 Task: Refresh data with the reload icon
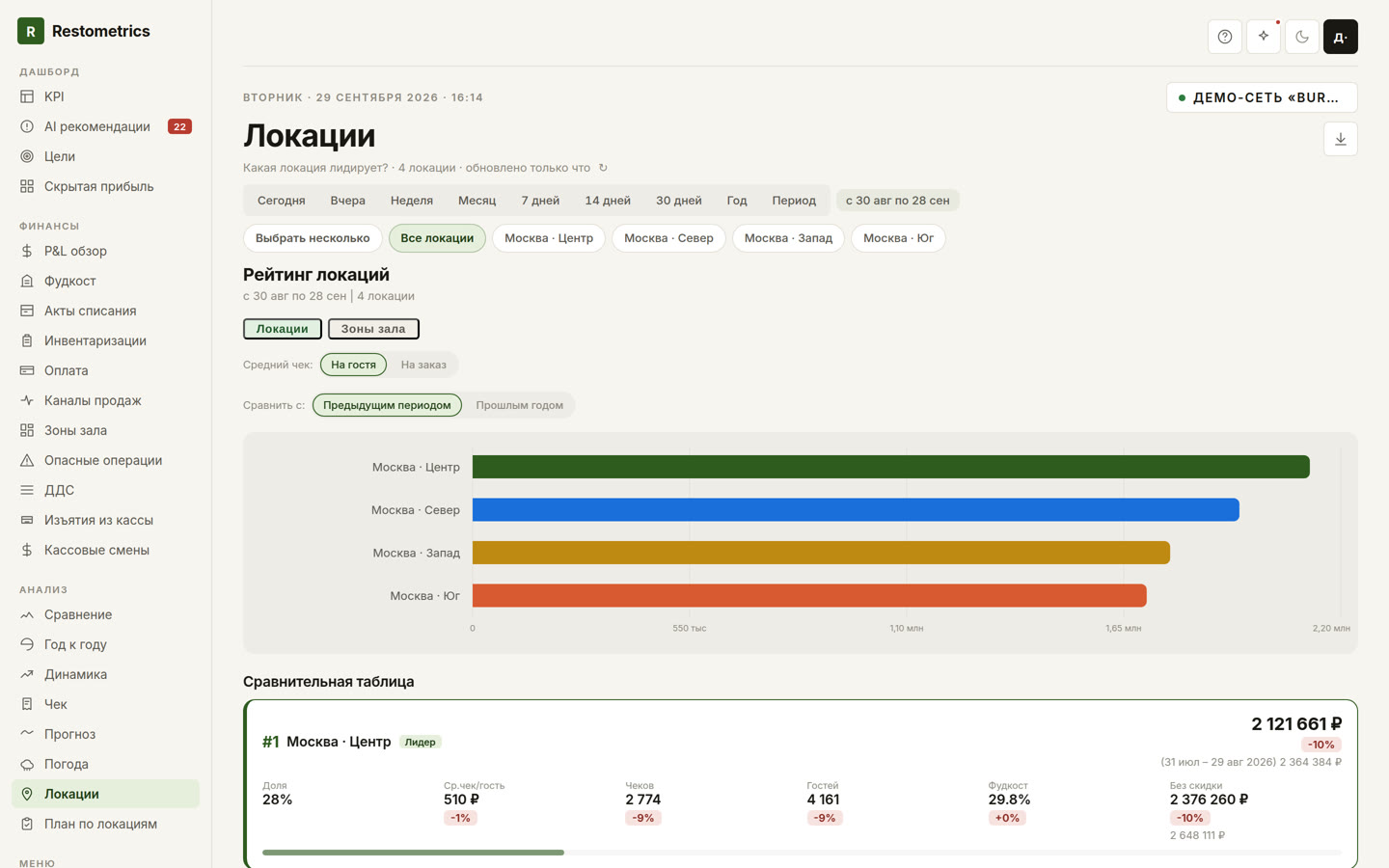pos(603,168)
